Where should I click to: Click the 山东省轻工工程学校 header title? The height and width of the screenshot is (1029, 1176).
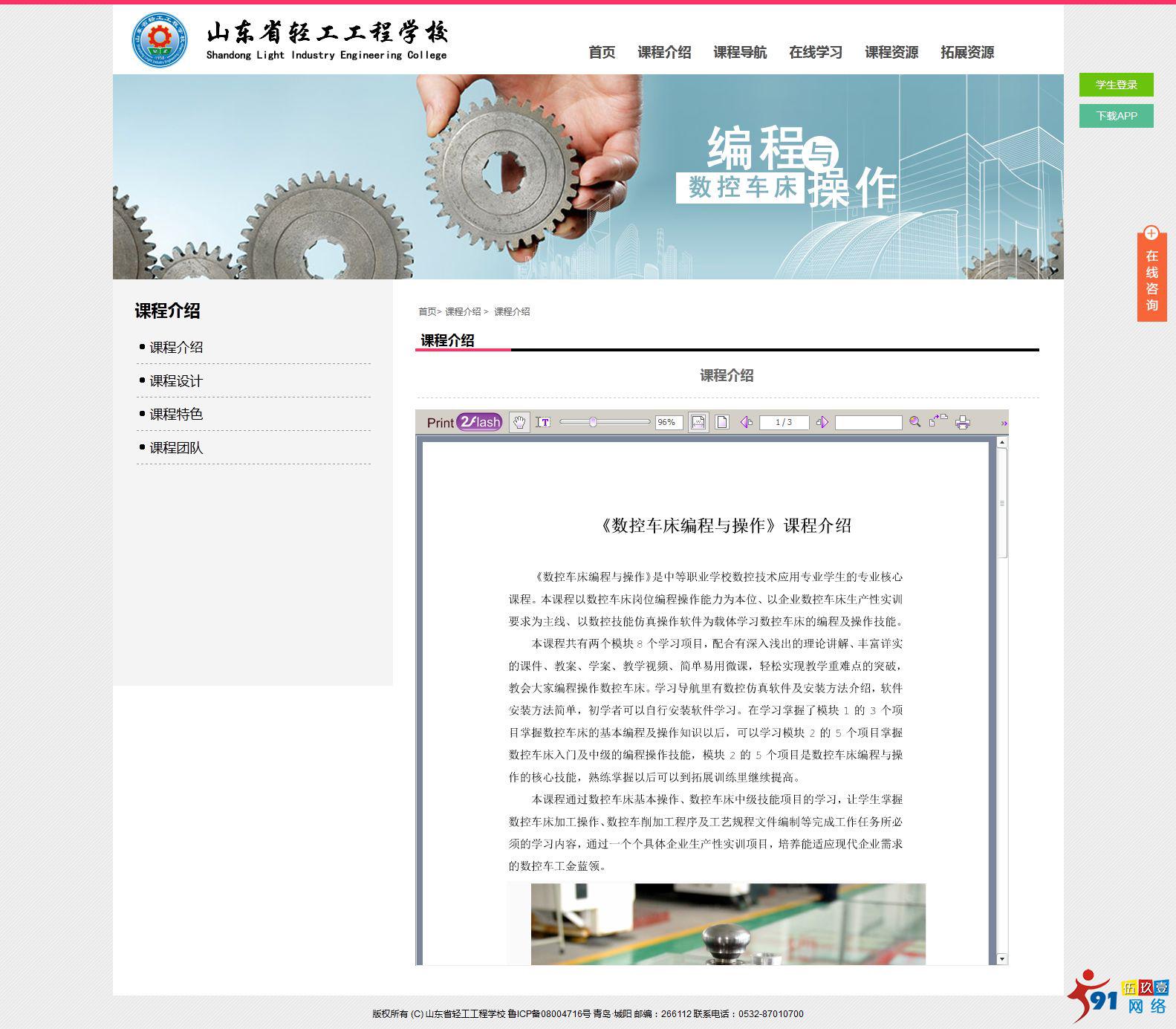327,33
